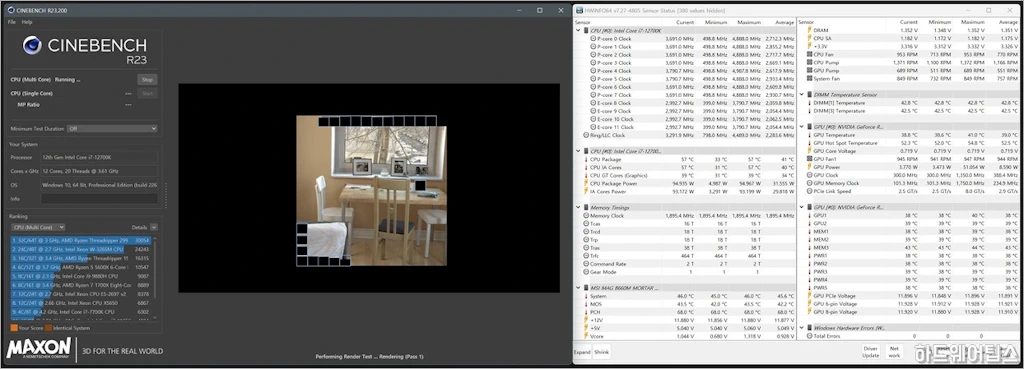Viewport: 1024px width, 369px height.
Task: Select the Tcas timing icon
Action: 586,223
